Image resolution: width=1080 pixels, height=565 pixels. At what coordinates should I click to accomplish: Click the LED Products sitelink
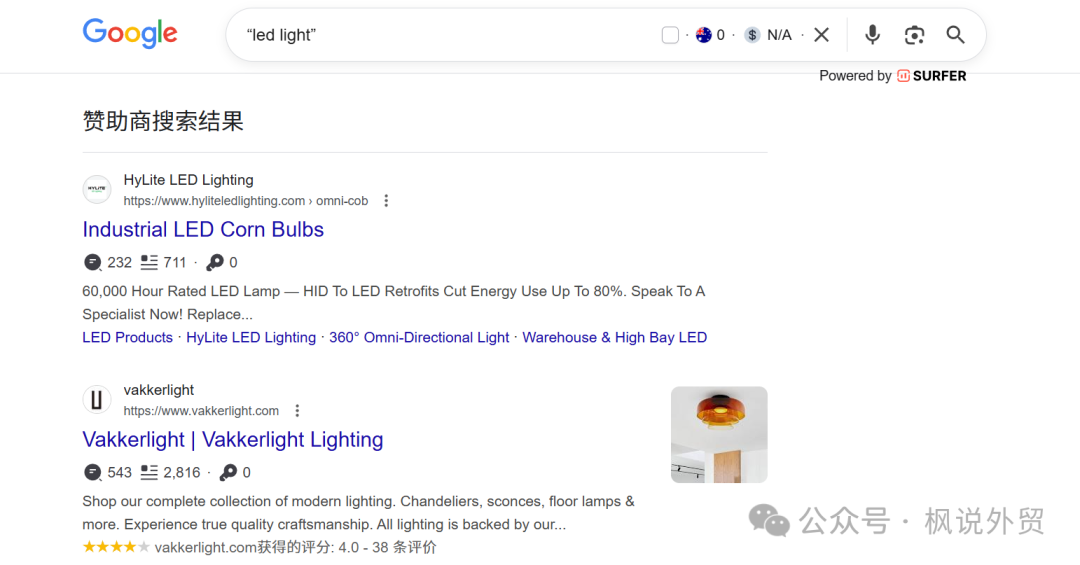coord(127,337)
